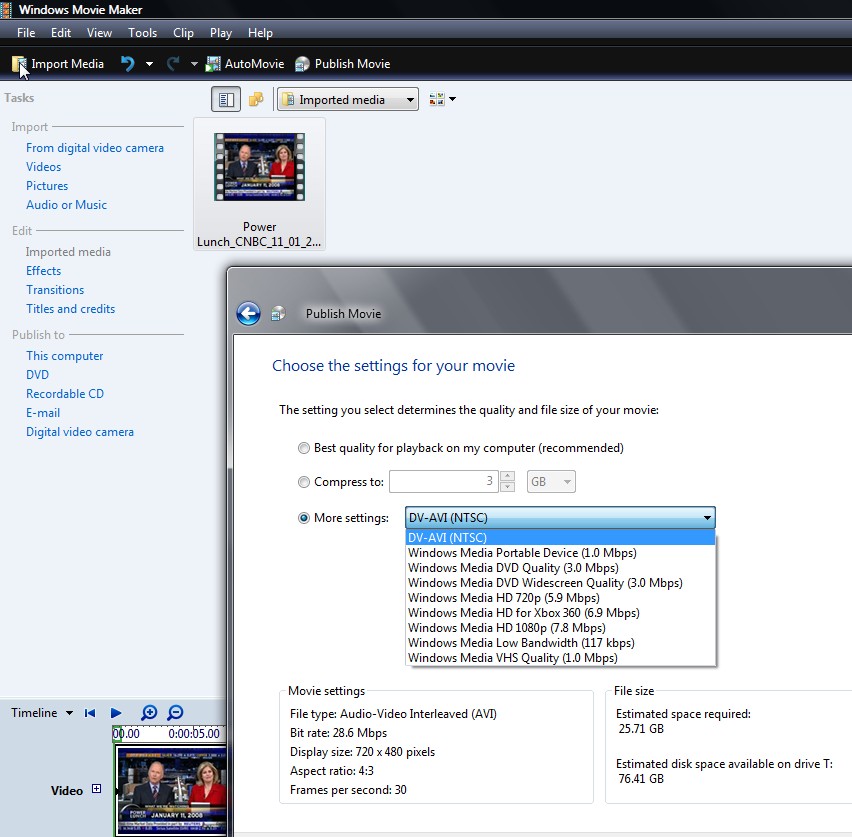This screenshot has width=852, height=837.
Task: Open the Clip menu
Action: (183, 33)
